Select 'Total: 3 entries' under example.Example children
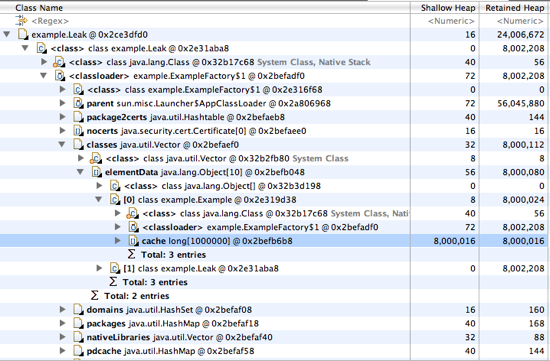 (173, 255)
